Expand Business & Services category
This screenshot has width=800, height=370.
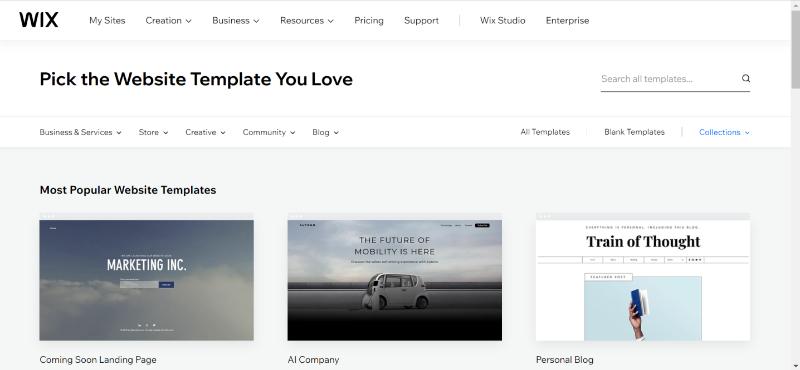(81, 132)
